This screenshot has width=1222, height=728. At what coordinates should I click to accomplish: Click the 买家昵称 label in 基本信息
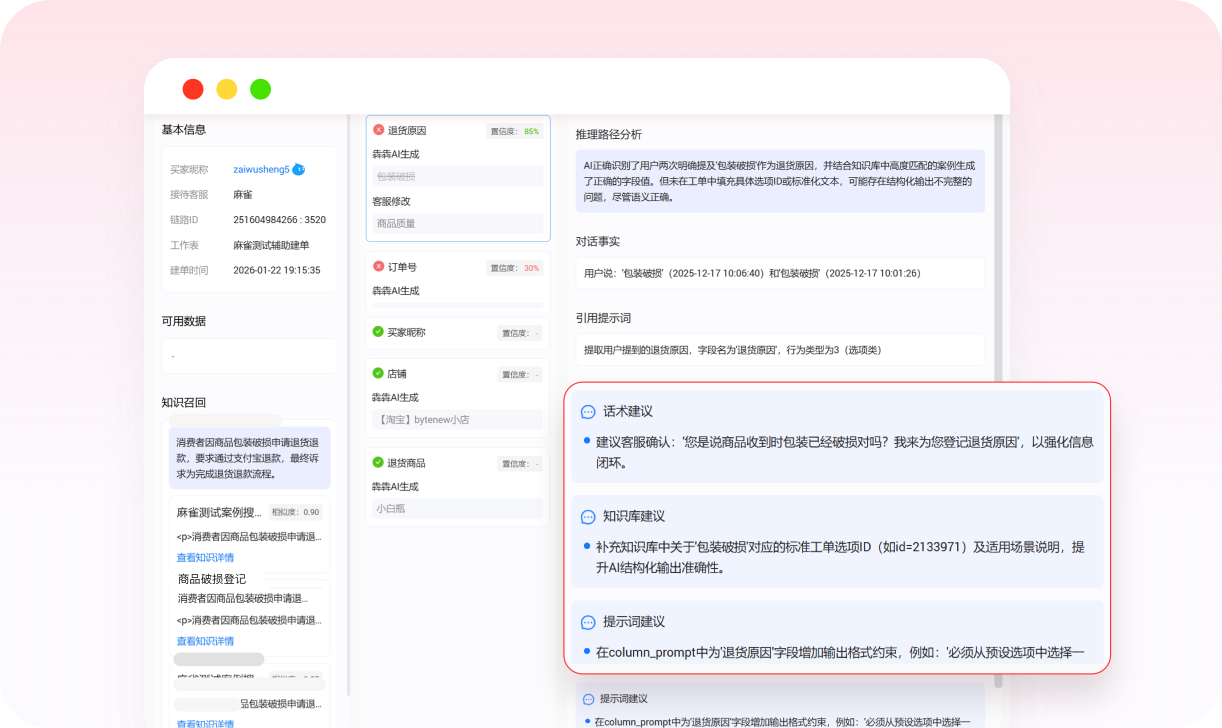(x=189, y=170)
